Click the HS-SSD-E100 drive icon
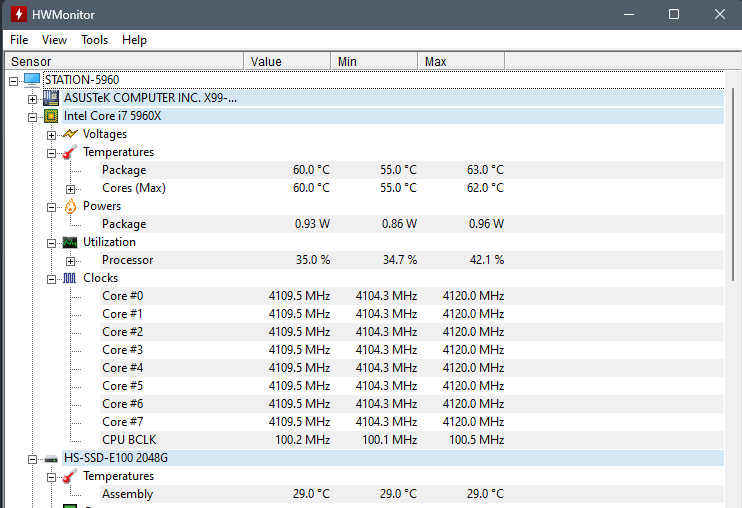 pos(51,458)
